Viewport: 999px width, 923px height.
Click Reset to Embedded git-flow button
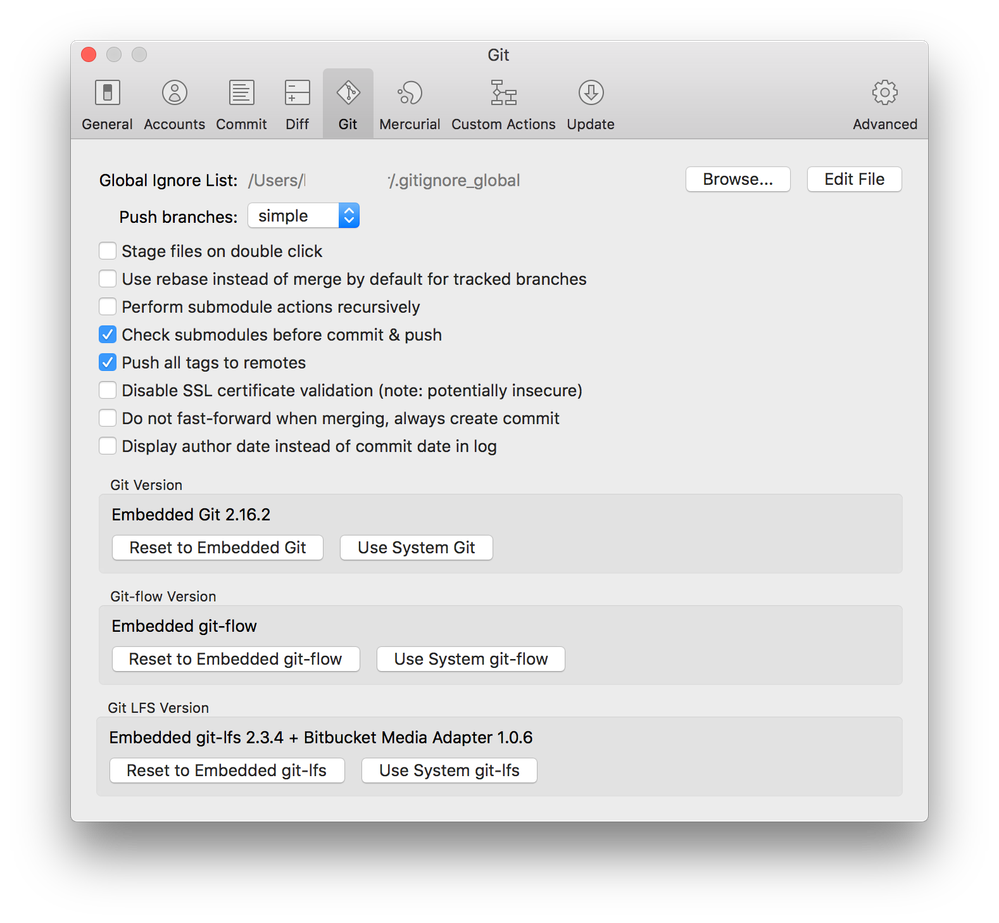236,659
